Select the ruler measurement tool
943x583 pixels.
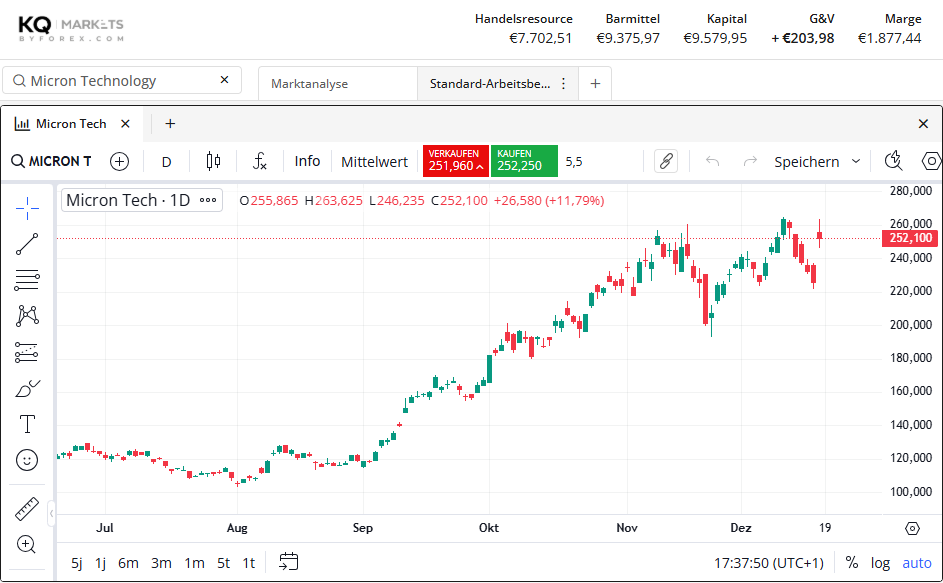[27, 509]
